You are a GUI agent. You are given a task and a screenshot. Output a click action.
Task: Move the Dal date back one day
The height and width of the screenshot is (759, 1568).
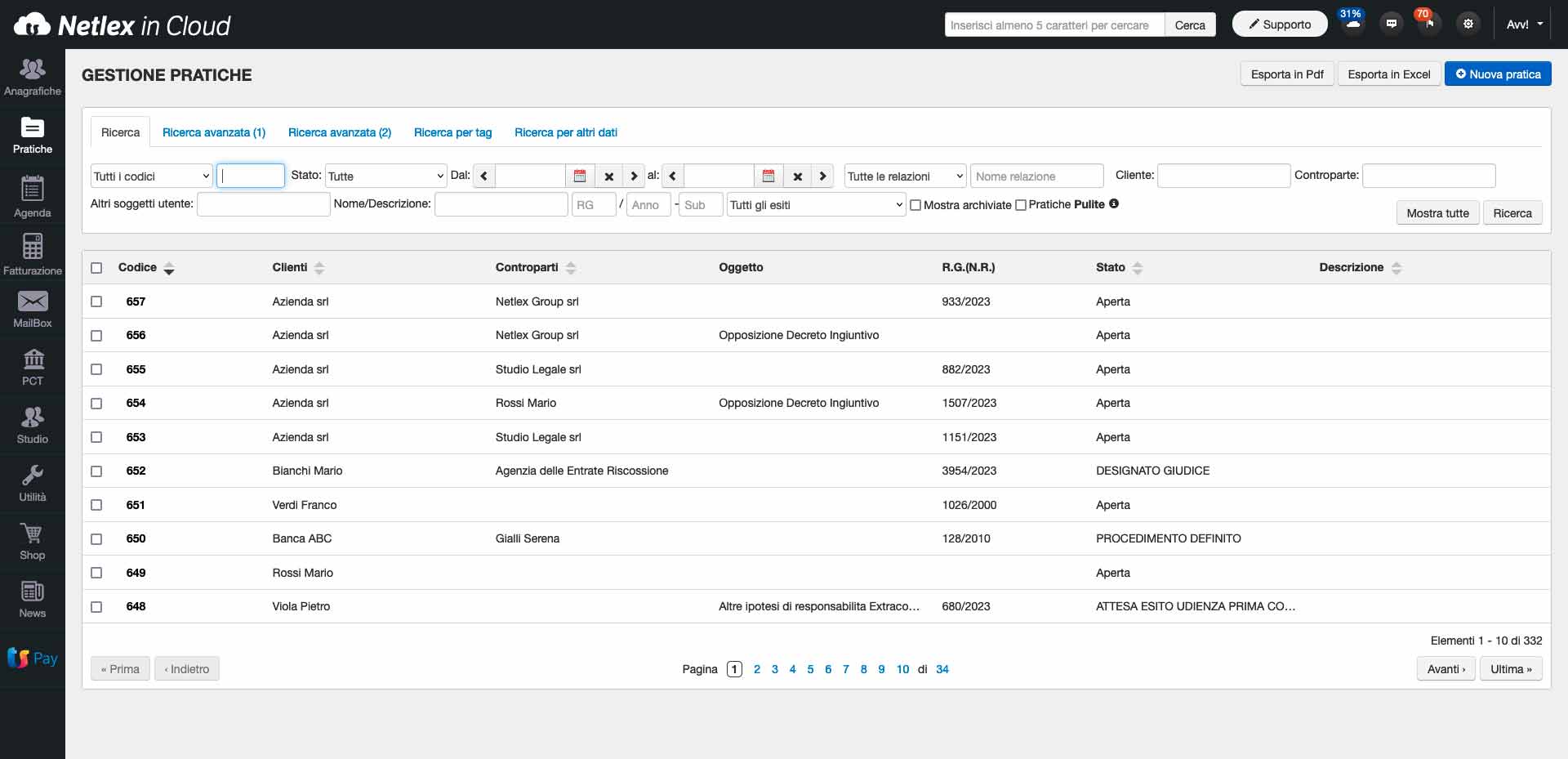point(483,176)
